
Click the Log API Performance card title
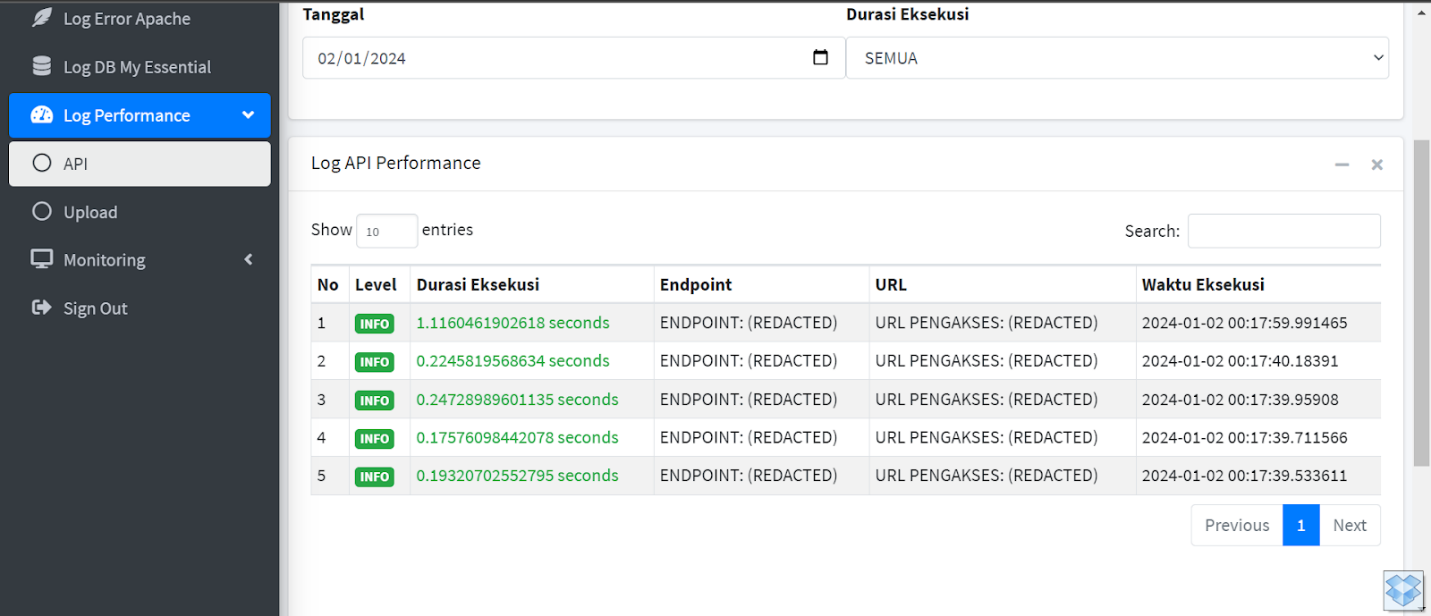tap(396, 163)
